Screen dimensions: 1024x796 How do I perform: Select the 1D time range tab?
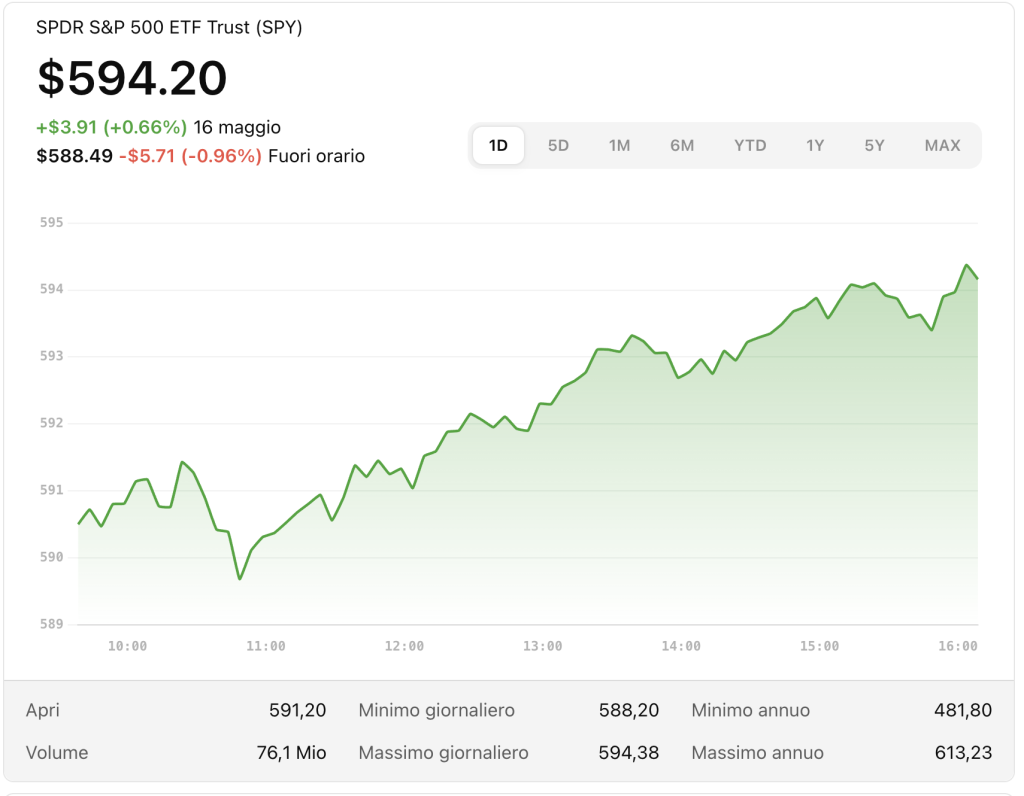498,145
